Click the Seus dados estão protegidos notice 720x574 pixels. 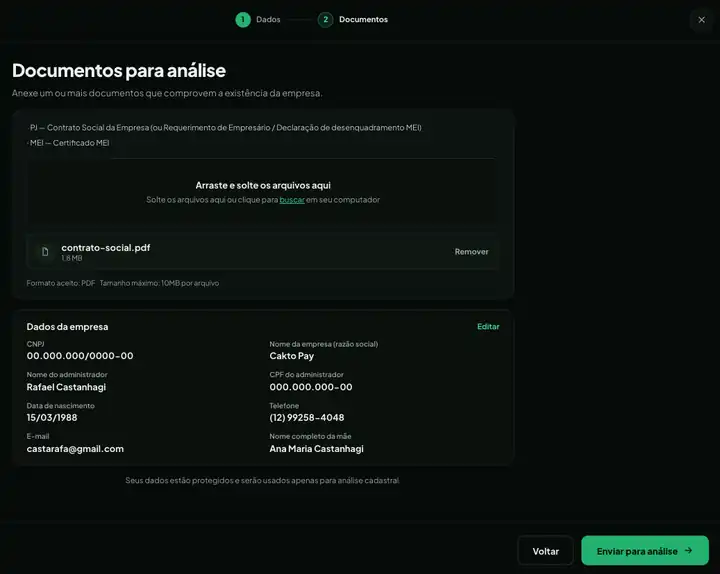click(x=263, y=480)
